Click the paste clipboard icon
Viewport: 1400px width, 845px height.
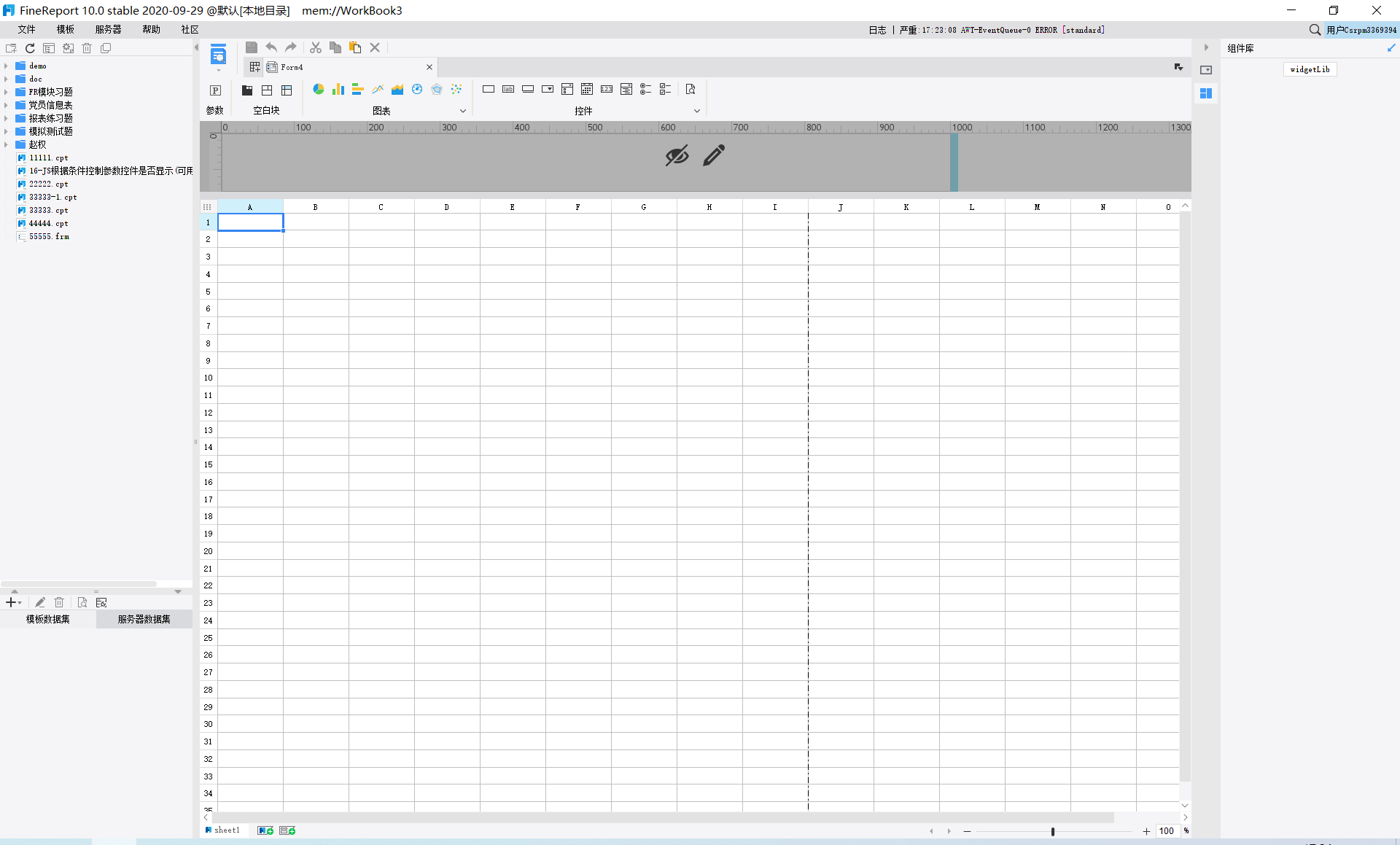point(355,47)
